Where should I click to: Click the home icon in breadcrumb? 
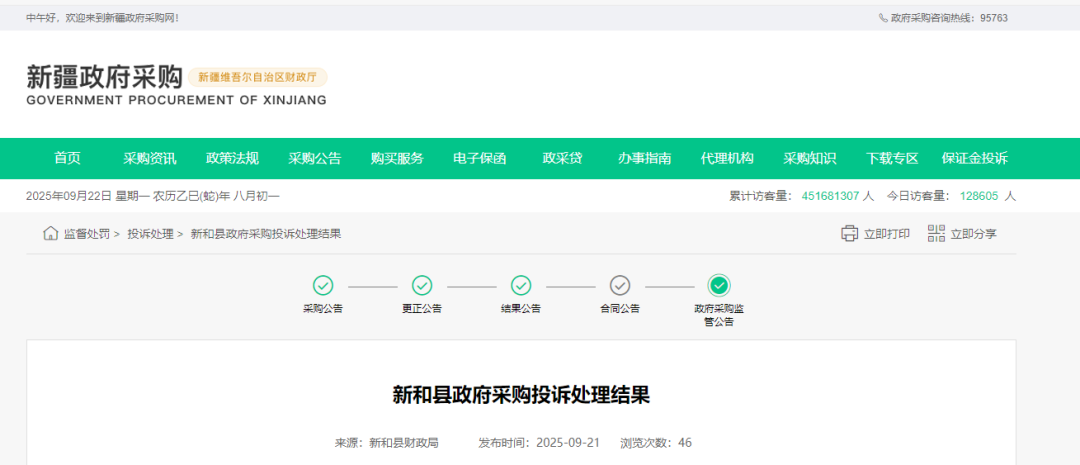tap(50, 234)
